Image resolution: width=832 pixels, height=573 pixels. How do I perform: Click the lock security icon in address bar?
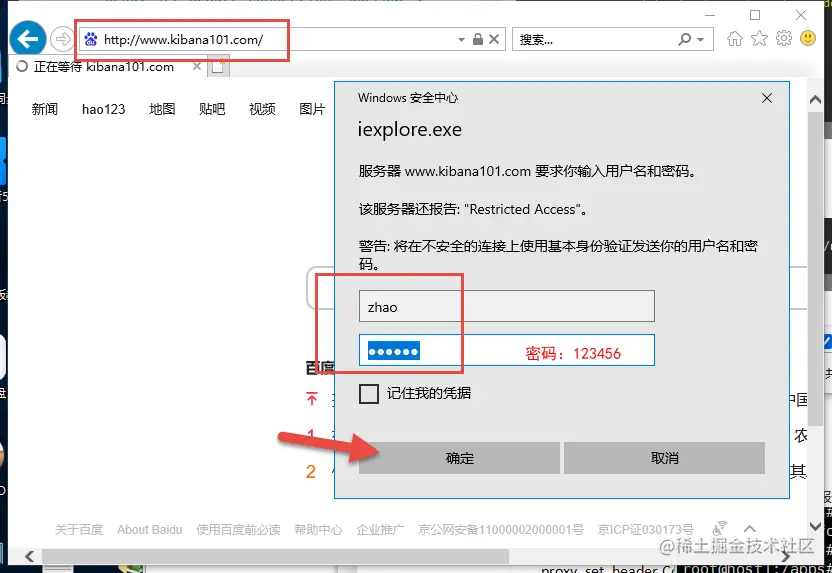478,39
